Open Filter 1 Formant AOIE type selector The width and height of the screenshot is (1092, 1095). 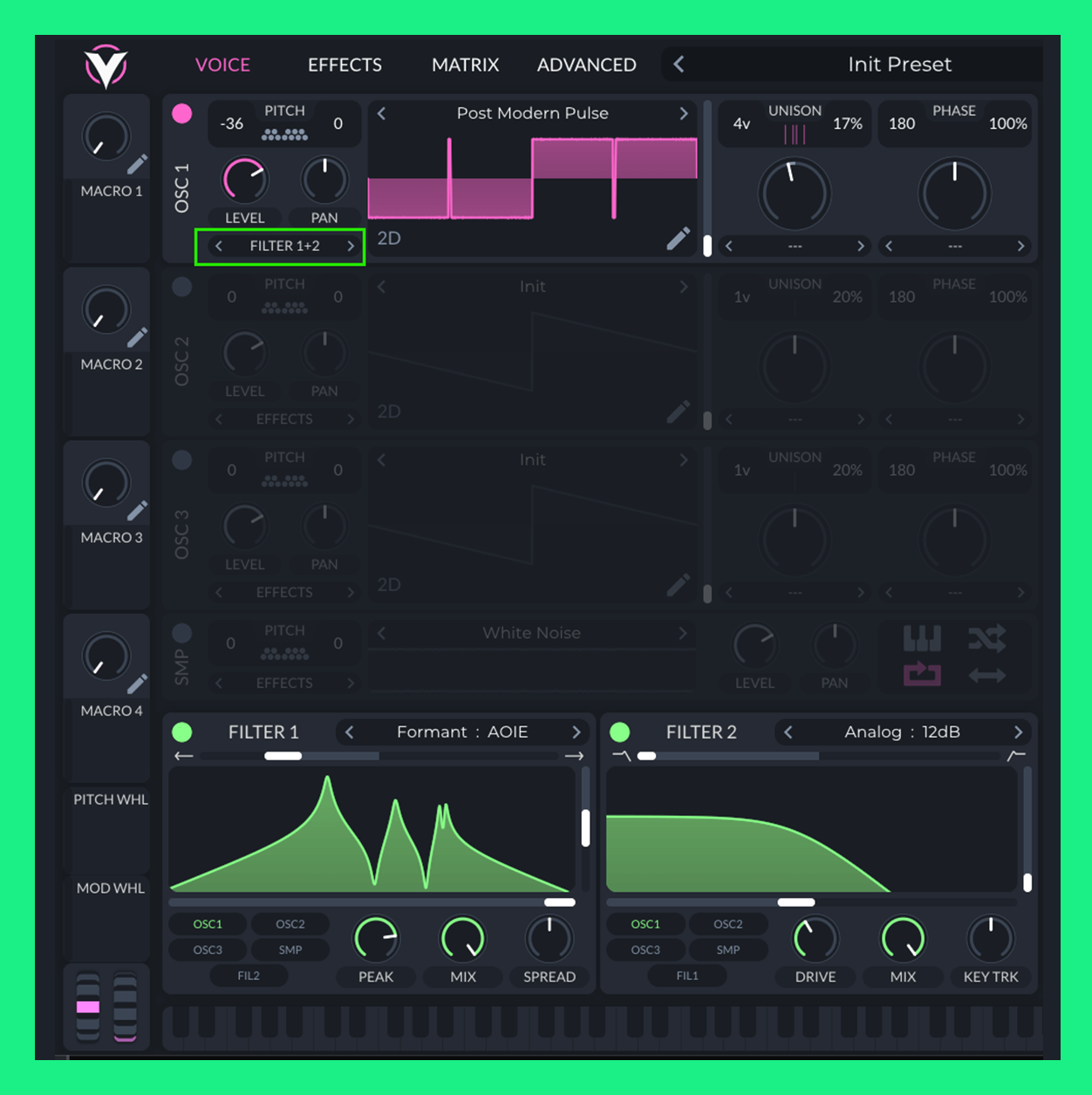[462, 732]
